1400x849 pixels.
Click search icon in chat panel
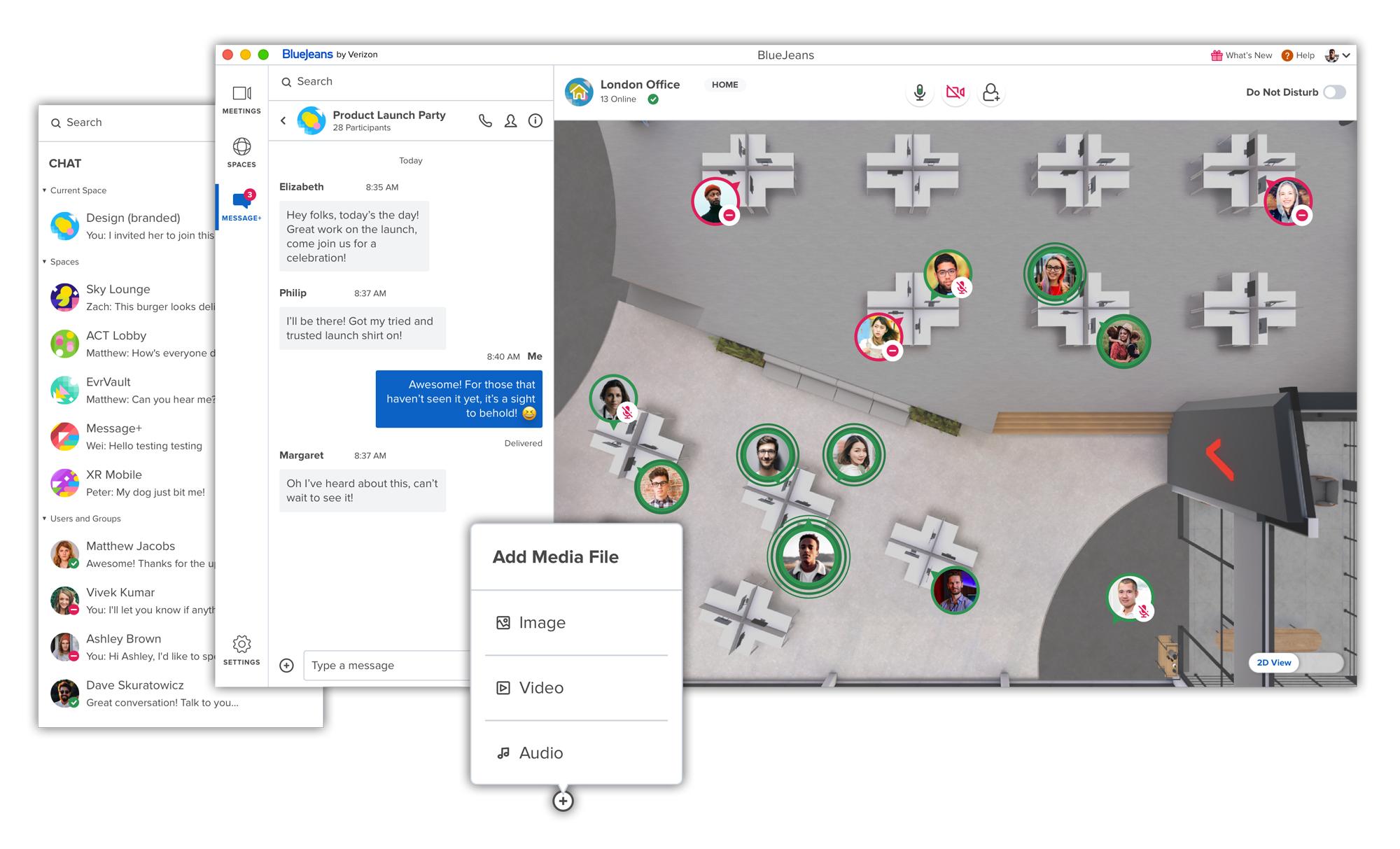[286, 82]
